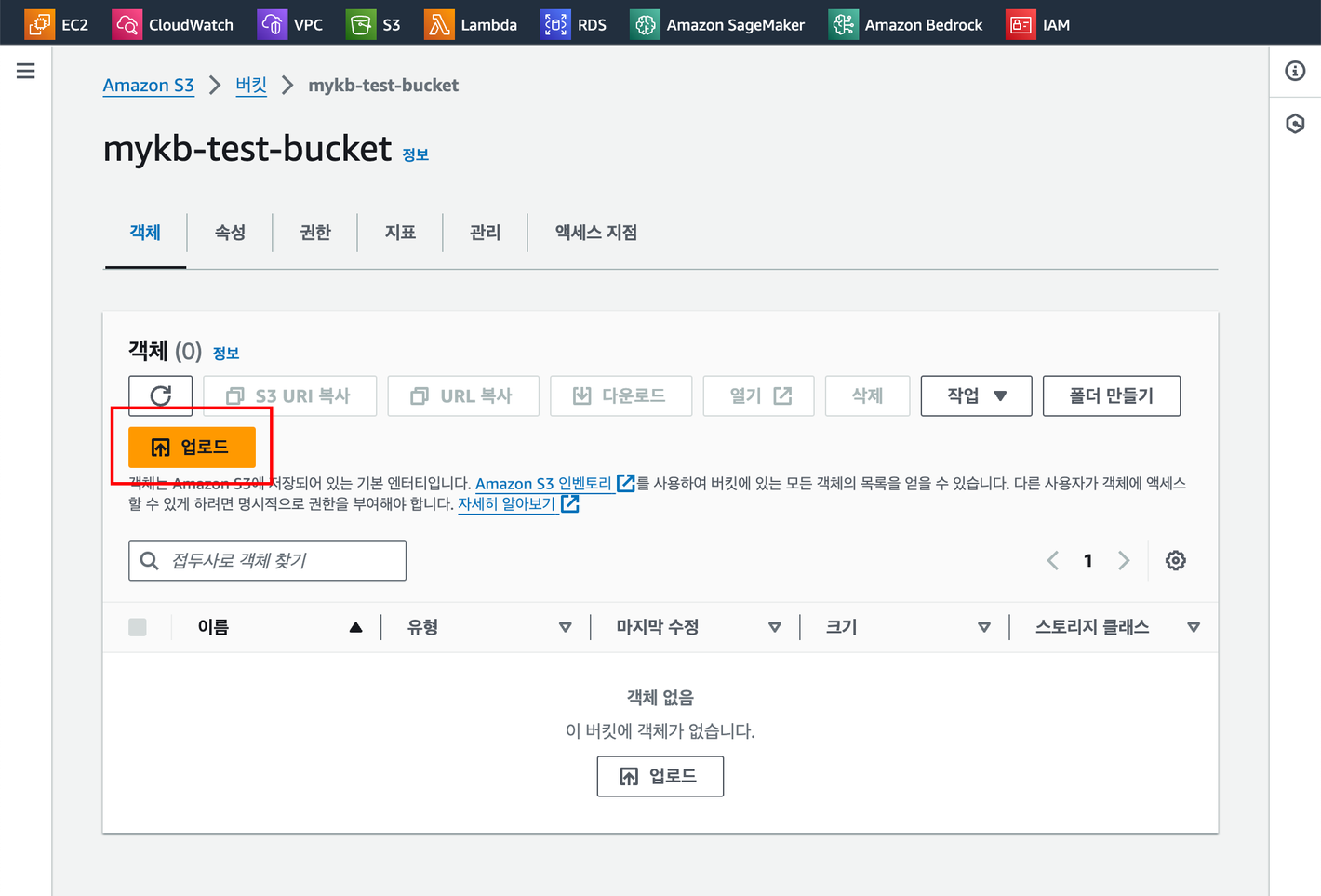Open the Amazon S3 인벤토리 link
This screenshot has height=896, width=1321.
555,483
